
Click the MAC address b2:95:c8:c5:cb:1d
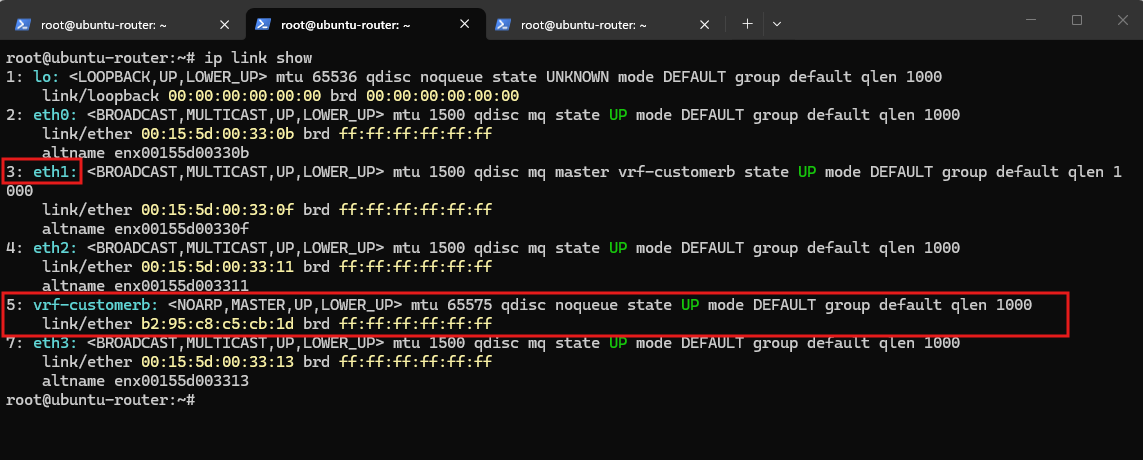(217, 324)
